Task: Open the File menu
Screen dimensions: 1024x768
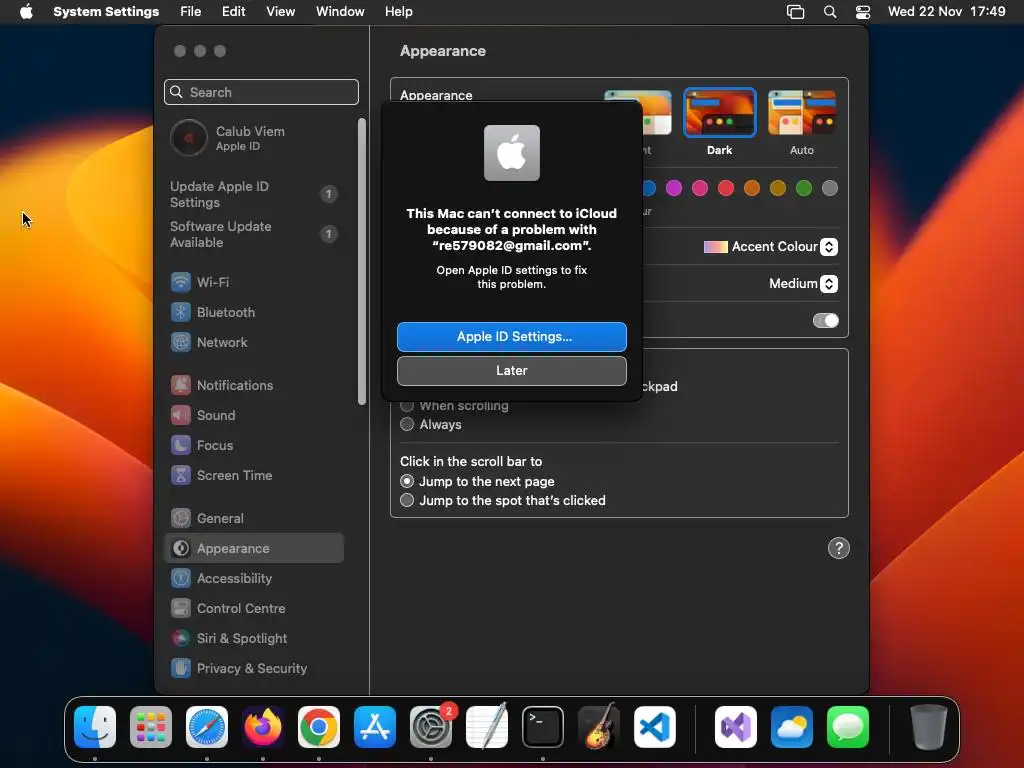Action: [191, 12]
